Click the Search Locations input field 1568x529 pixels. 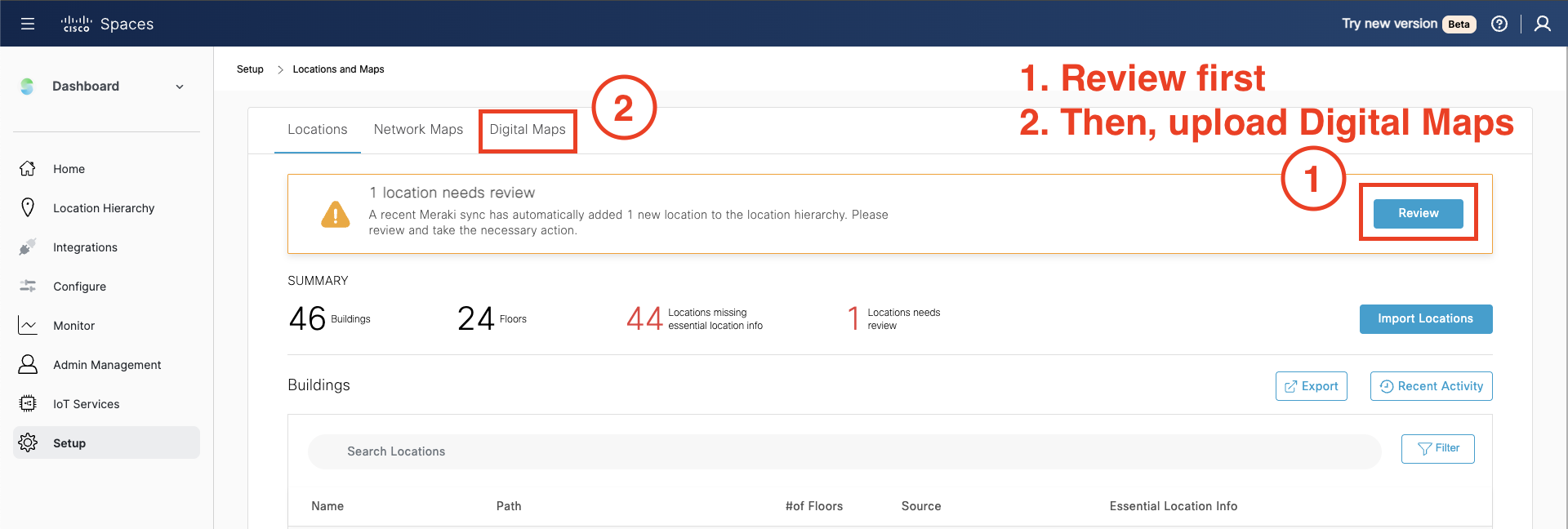point(844,451)
